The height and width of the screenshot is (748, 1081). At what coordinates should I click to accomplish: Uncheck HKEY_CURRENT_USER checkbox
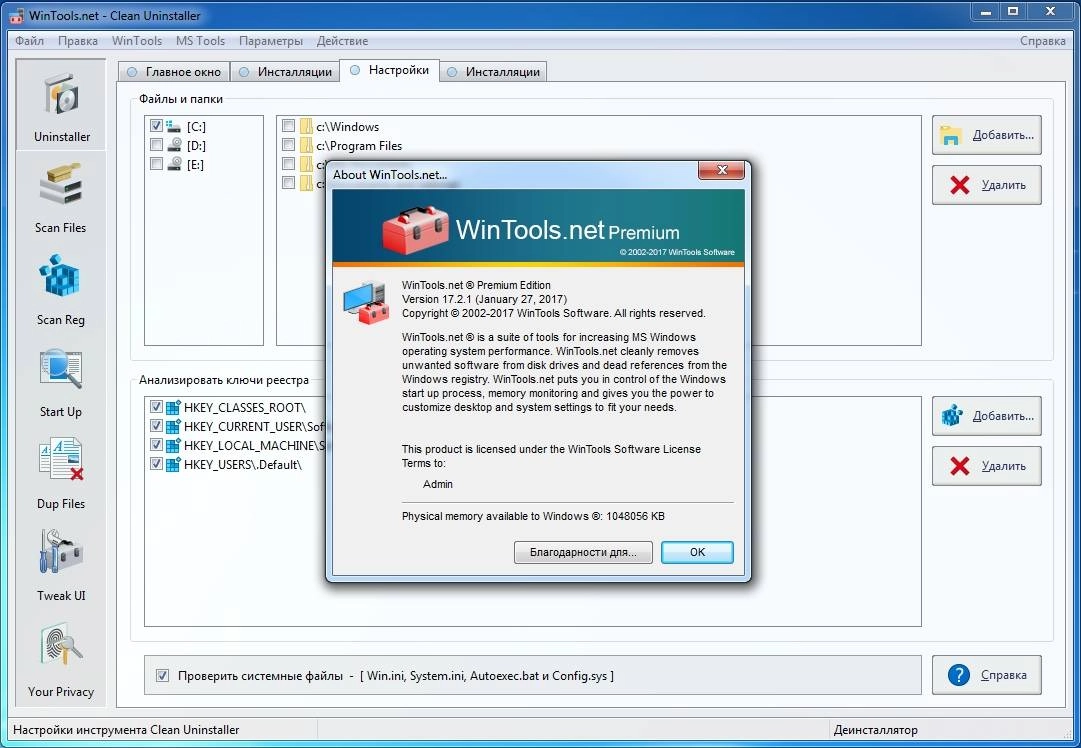[156, 426]
